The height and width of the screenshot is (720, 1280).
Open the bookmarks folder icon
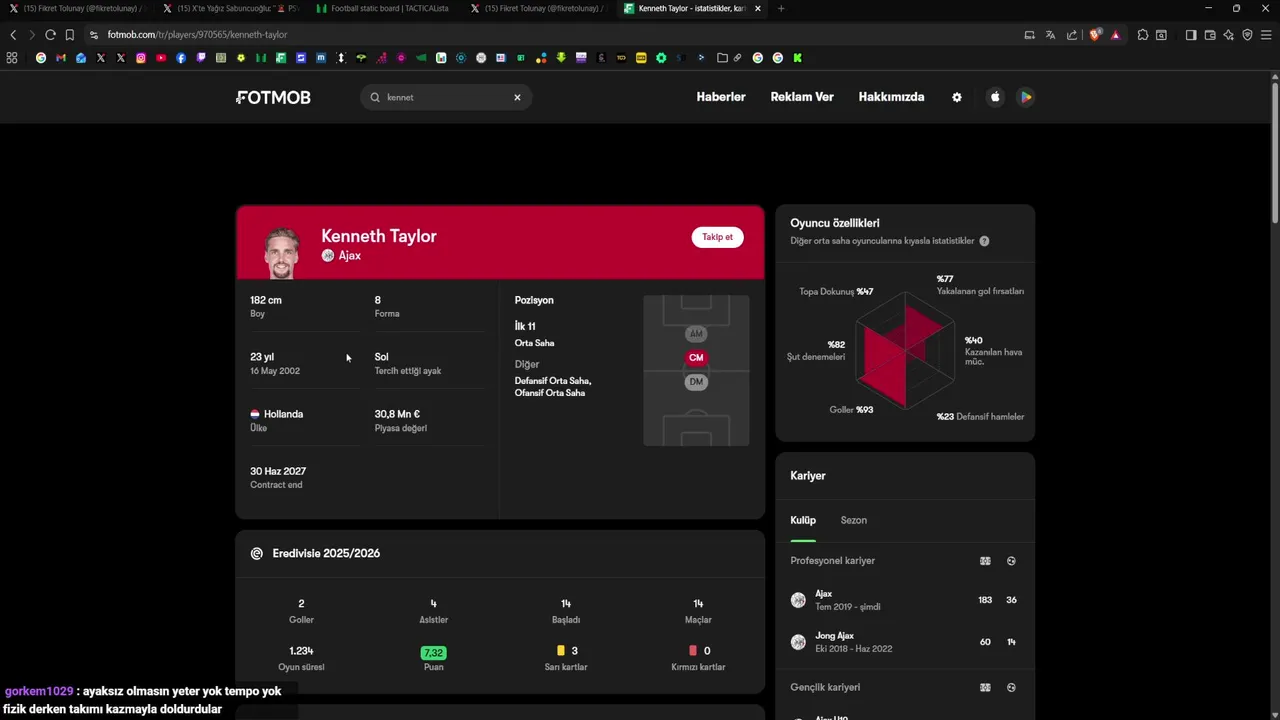[x=722, y=58]
